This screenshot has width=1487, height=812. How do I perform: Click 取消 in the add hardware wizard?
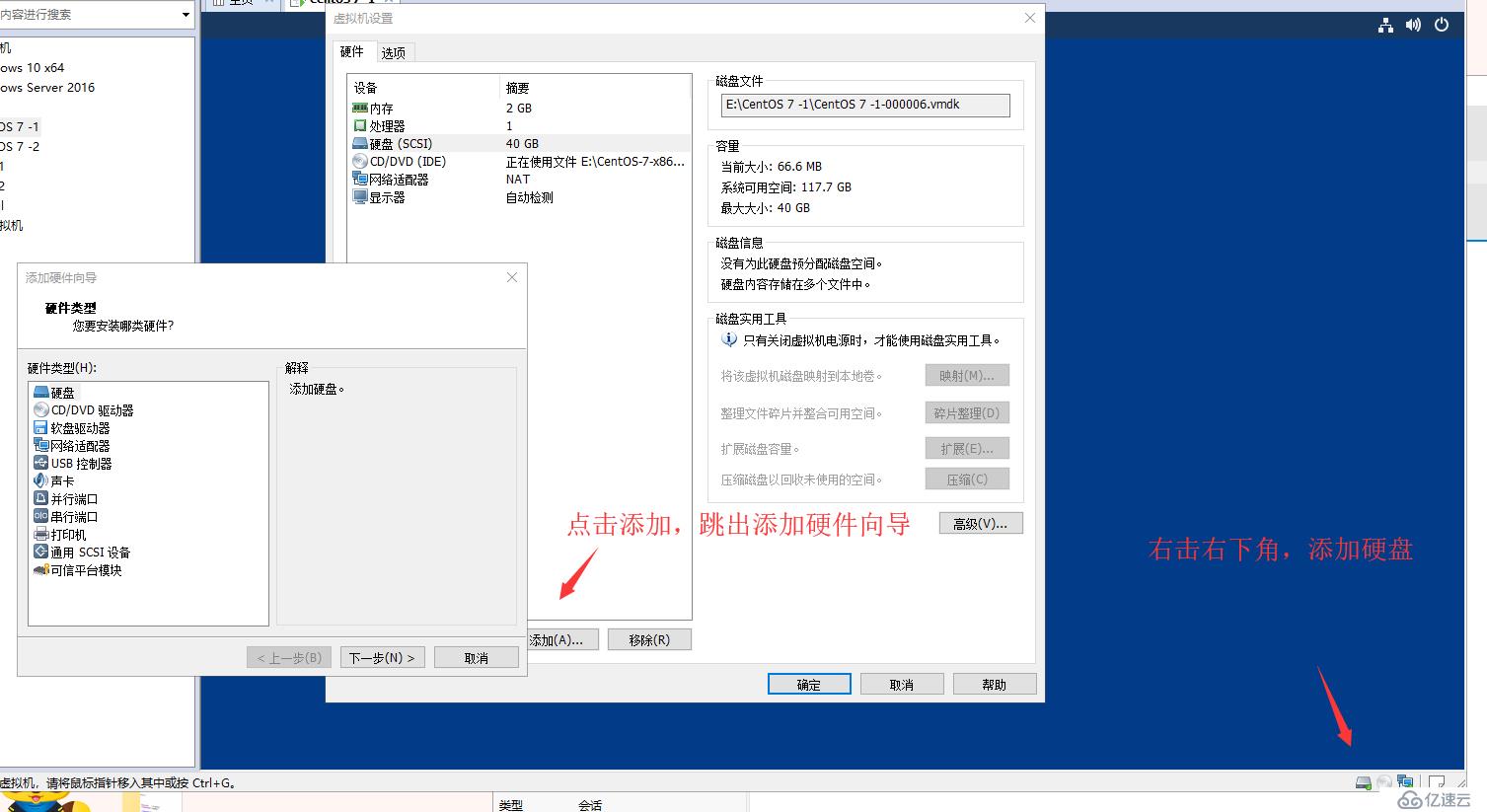(476, 658)
